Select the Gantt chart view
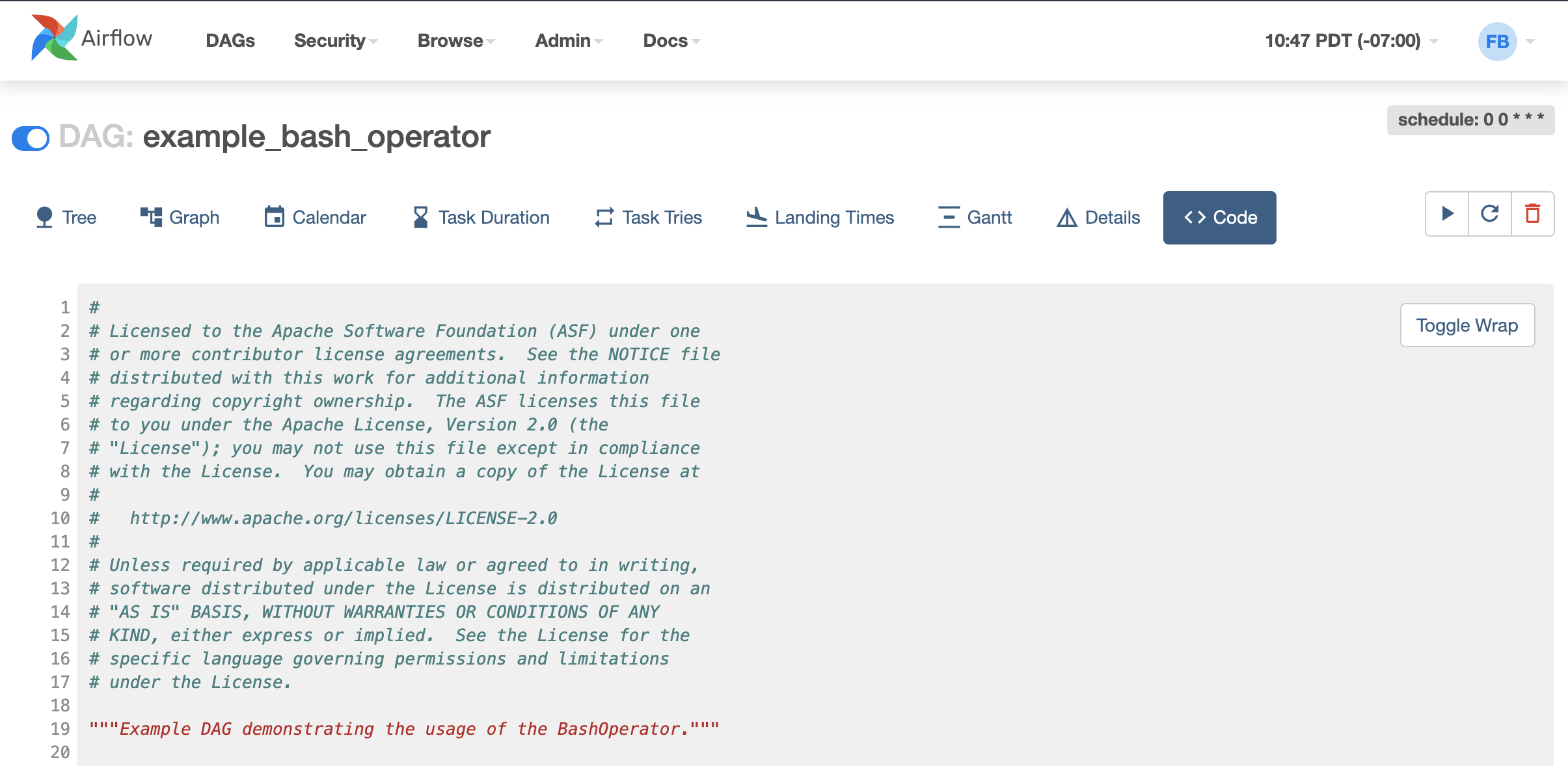This screenshot has height=766, width=1568. coord(975,217)
